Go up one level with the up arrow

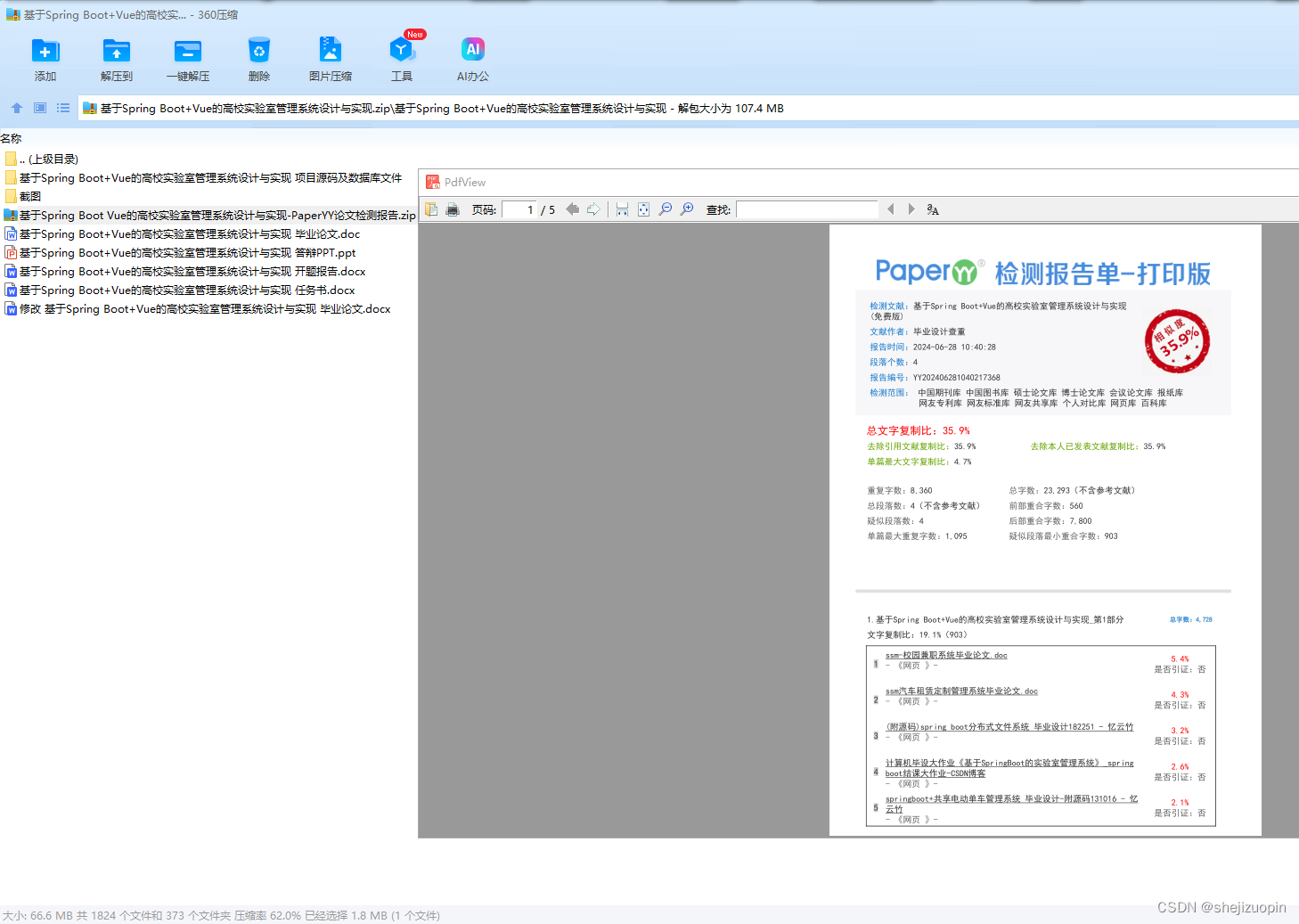point(17,108)
